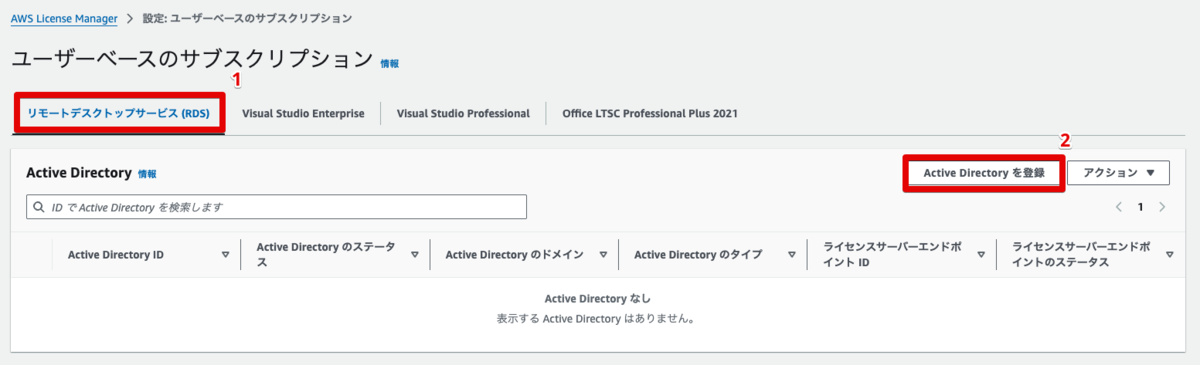The height and width of the screenshot is (365, 1200).
Task: Open the アクション dropdown menu
Action: click(x=1118, y=173)
